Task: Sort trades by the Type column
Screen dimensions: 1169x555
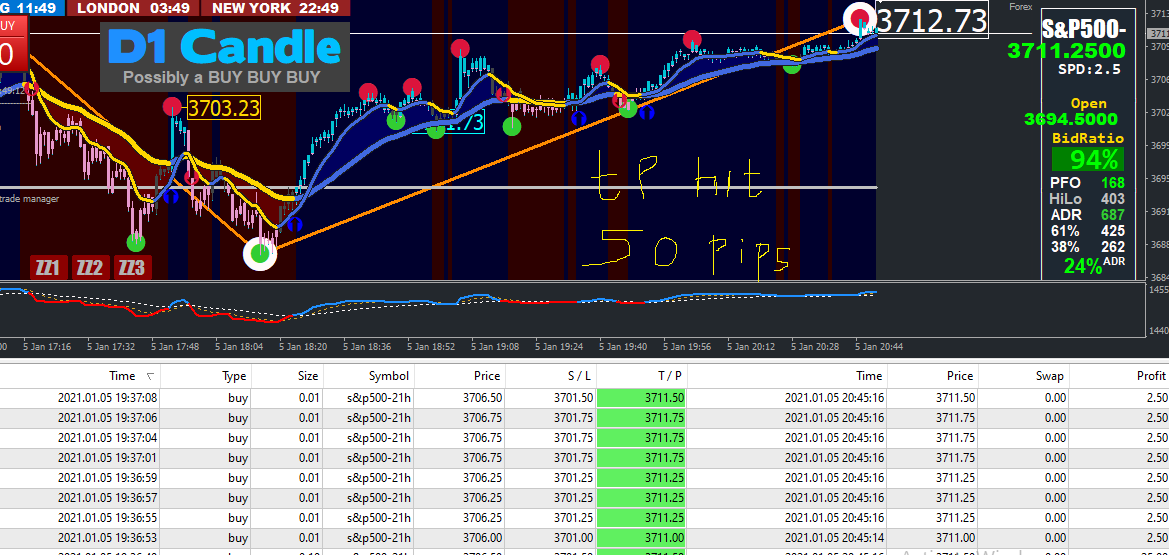Action: tap(234, 376)
